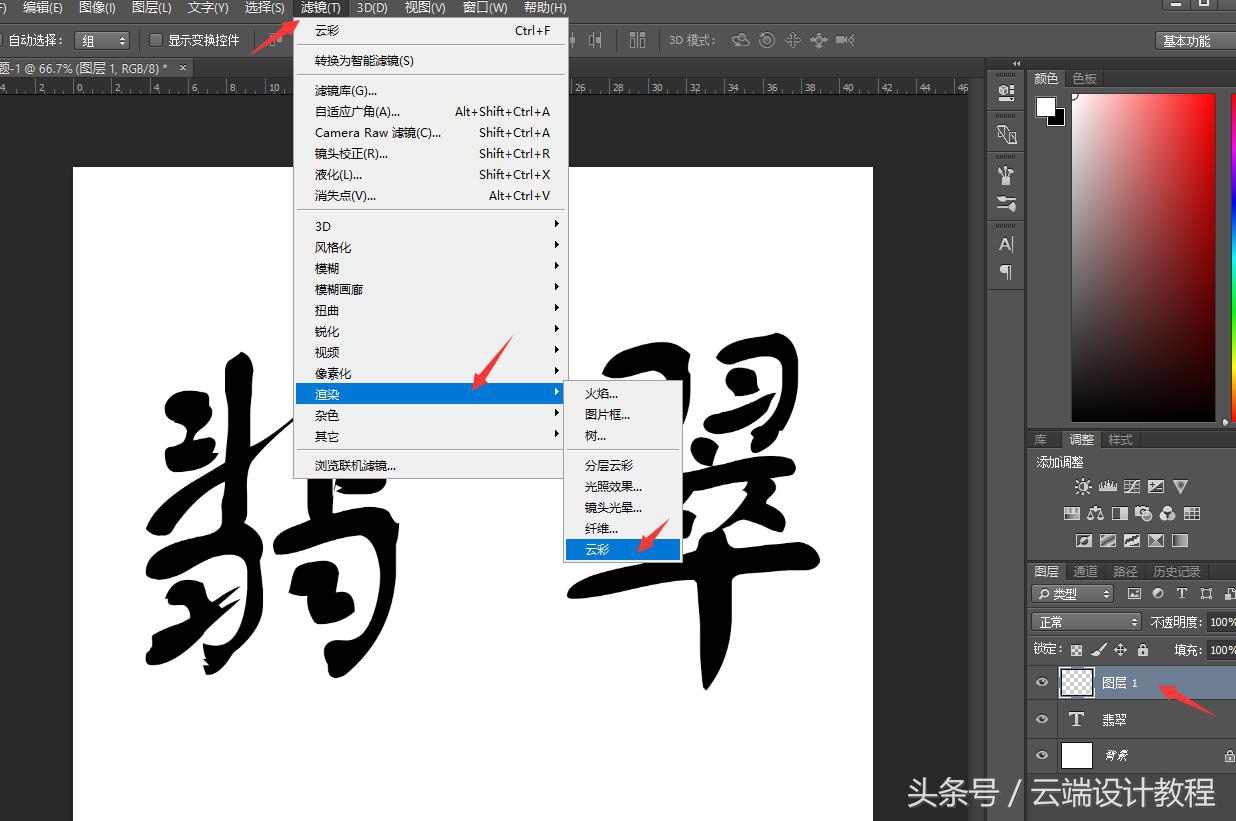1236x821 pixels.
Task: Switch to the 通道 tab
Action: (1084, 571)
